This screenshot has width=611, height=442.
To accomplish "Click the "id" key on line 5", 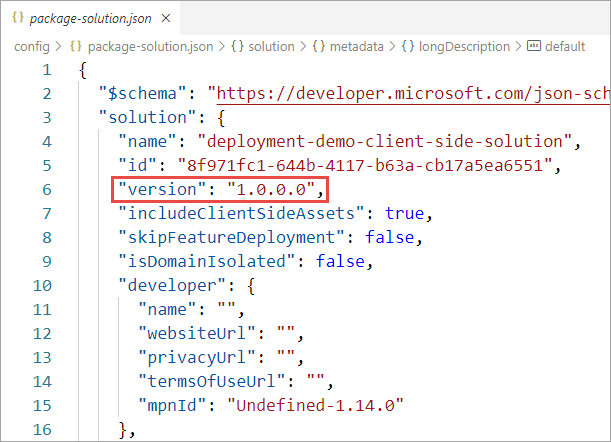I will pos(138,166).
